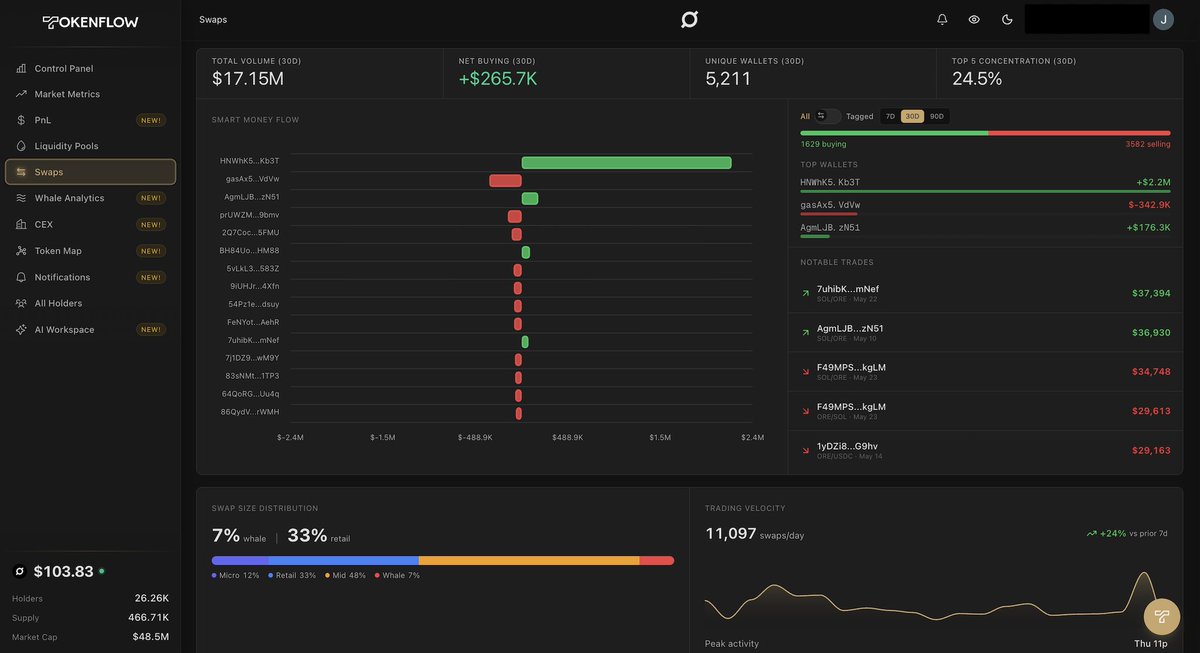Image resolution: width=1200 pixels, height=653 pixels.
Task: Open the user avatar J
Action: 1163,19
